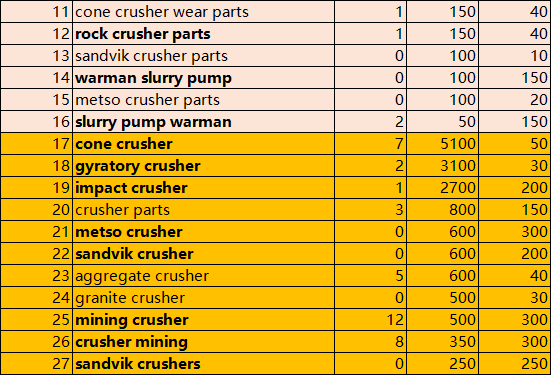
Task: Click the 'slurry pump warman' cell
Action: click(203, 122)
